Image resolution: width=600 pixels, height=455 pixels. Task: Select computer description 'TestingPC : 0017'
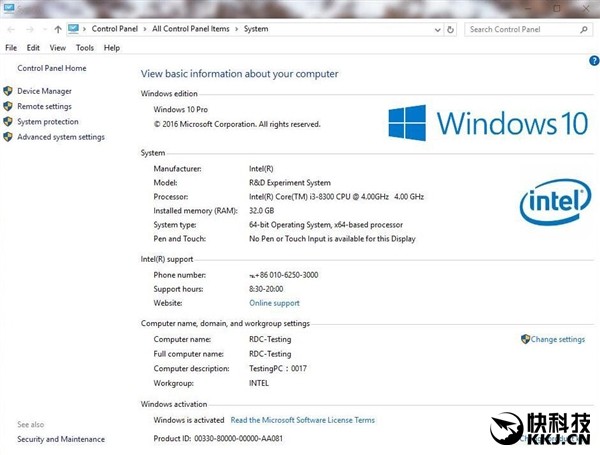278,369
